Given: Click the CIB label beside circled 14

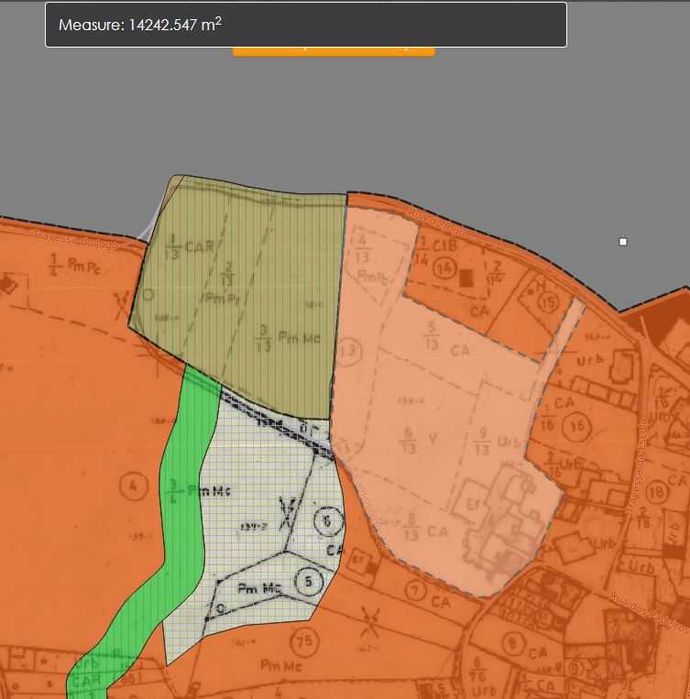Looking at the screenshot, I should click(444, 245).
